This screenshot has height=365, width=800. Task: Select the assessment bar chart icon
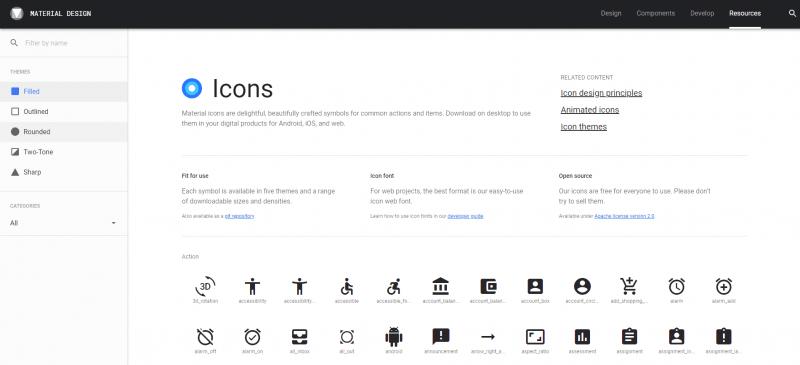(582, 336)
